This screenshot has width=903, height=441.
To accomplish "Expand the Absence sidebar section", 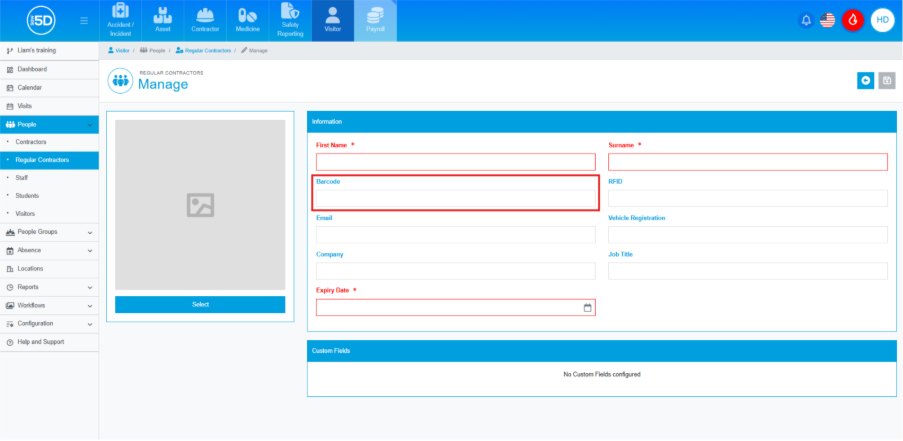I will point(49,250).
